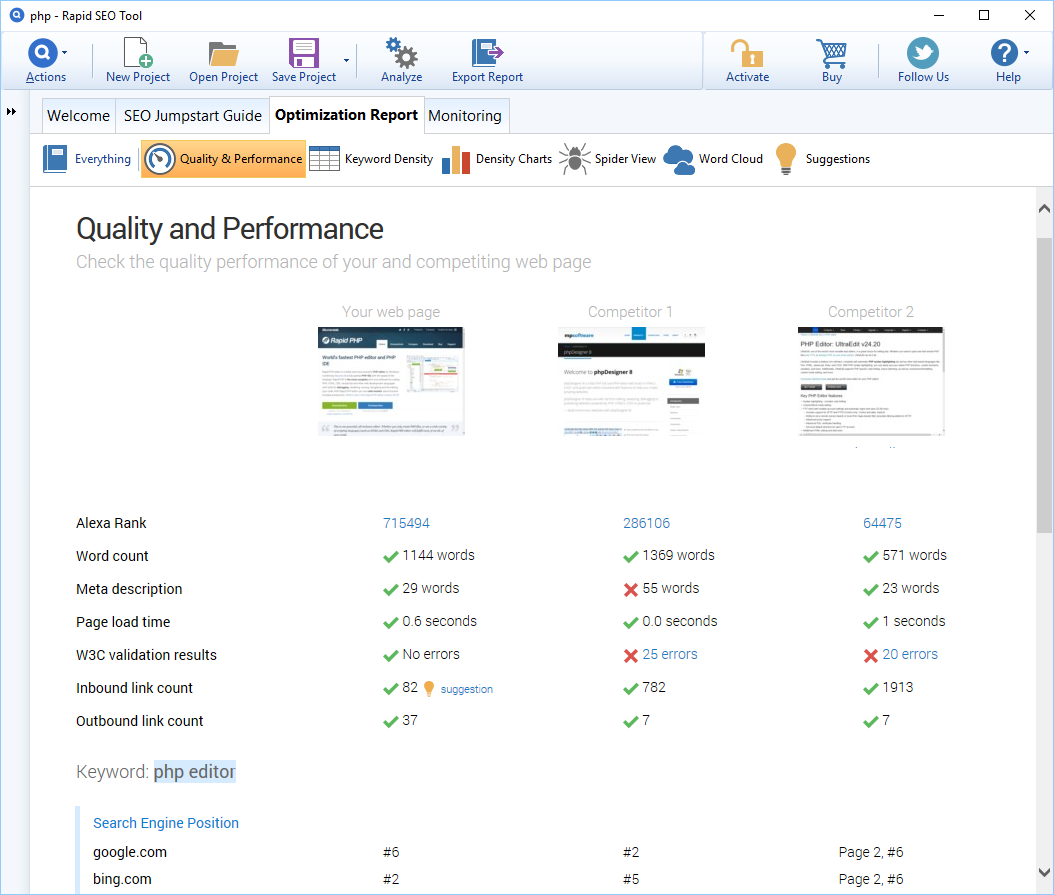Click the Competitor 1 page thumbnail

(x=631, y=381)
